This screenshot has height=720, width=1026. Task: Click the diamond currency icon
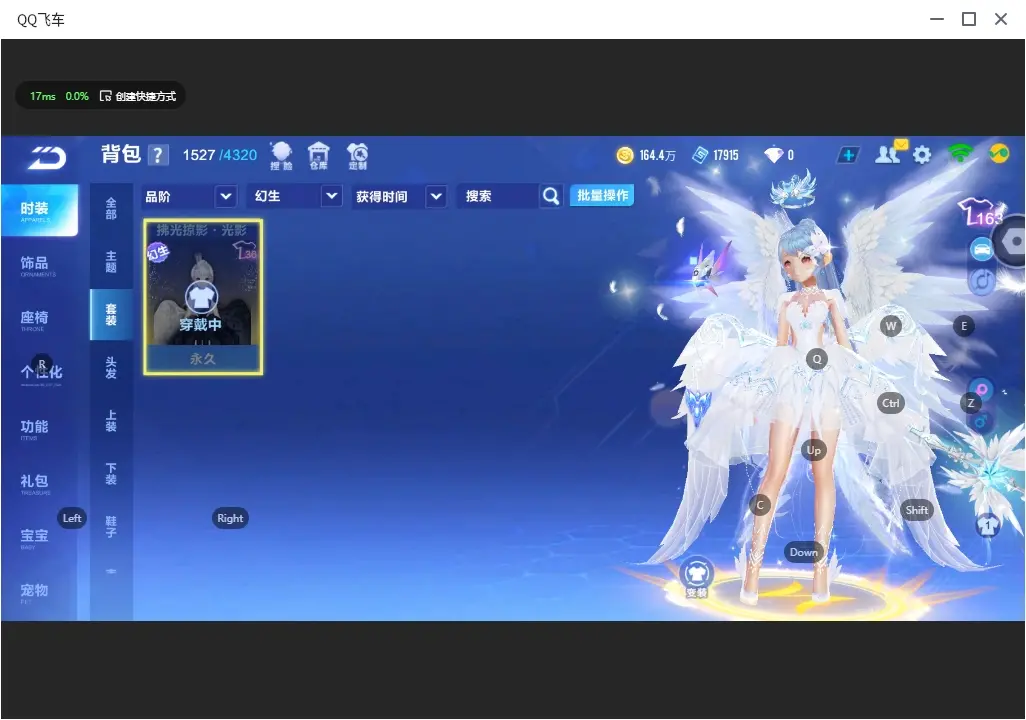pyautogui.click(x=773, y=155)
